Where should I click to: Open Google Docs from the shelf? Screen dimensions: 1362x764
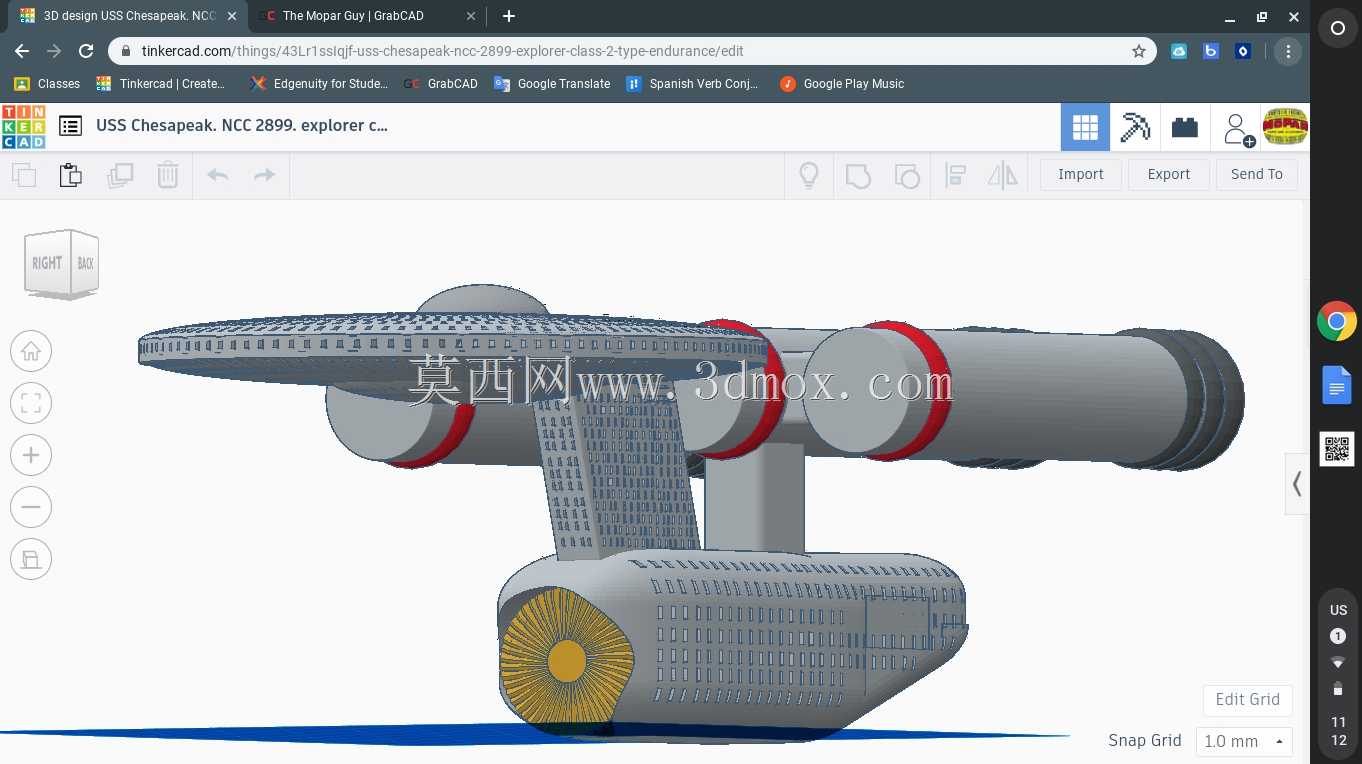click(1337, 385)
